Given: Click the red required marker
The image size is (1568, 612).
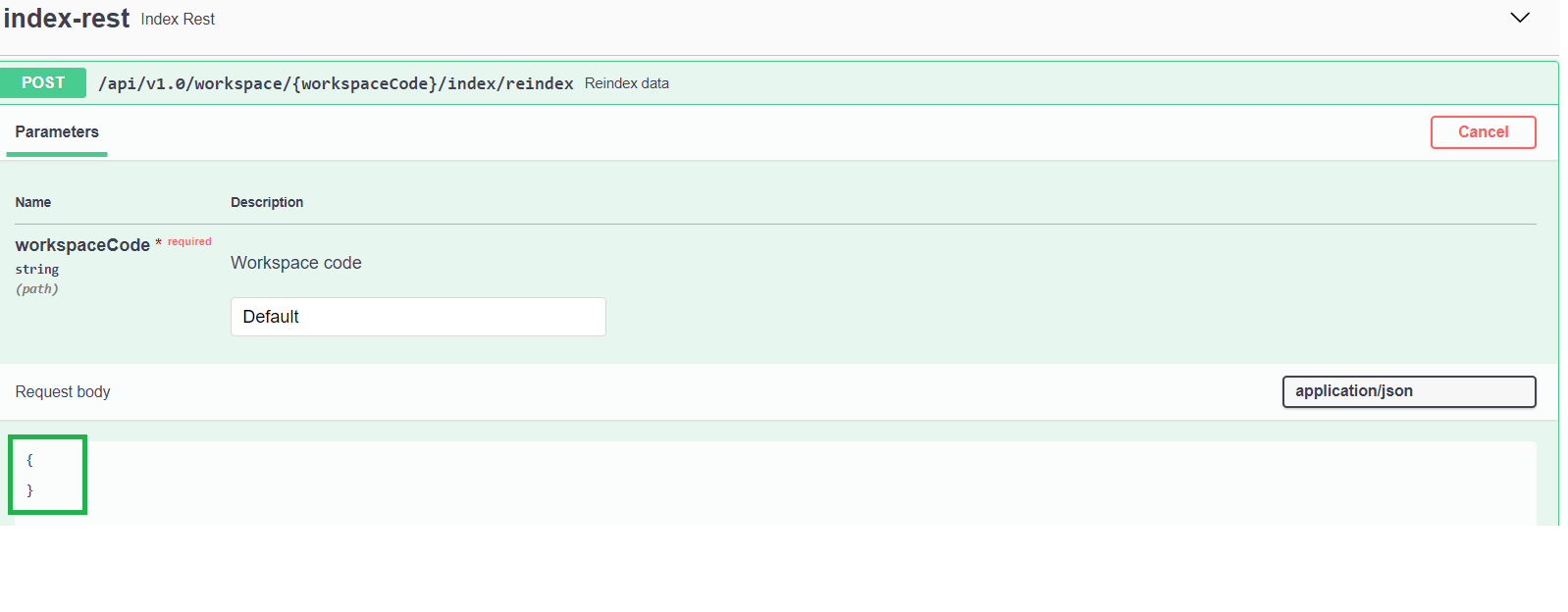Looking at the screenshot, I should [x=188, y=242].
